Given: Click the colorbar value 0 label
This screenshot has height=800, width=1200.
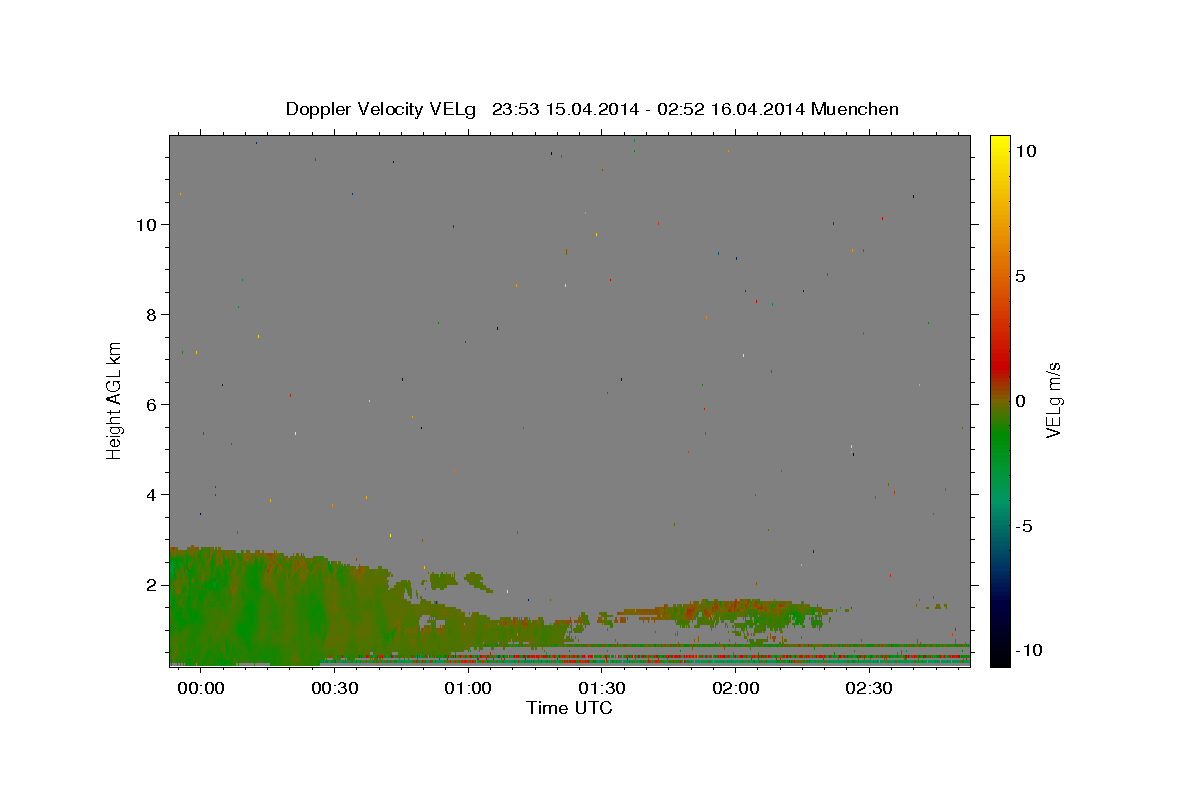Looking at the screenshot, I should point(1020,401).
